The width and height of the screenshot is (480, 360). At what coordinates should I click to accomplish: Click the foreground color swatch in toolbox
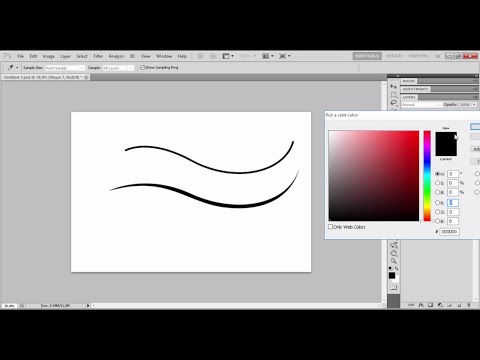click(x=392, y=275)
